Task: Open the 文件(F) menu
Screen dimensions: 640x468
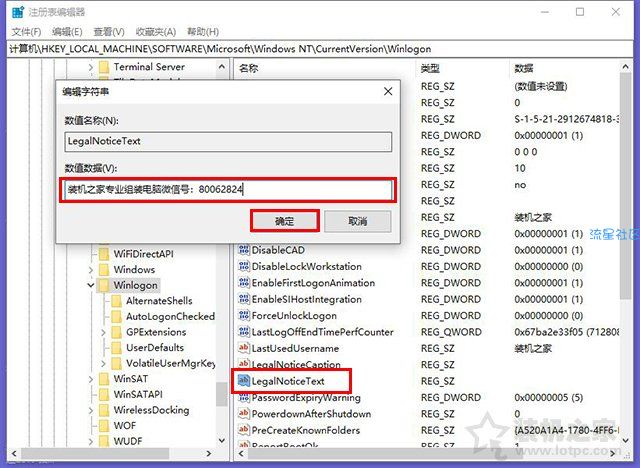Action: pyautogui.click(x=26, y=31)
